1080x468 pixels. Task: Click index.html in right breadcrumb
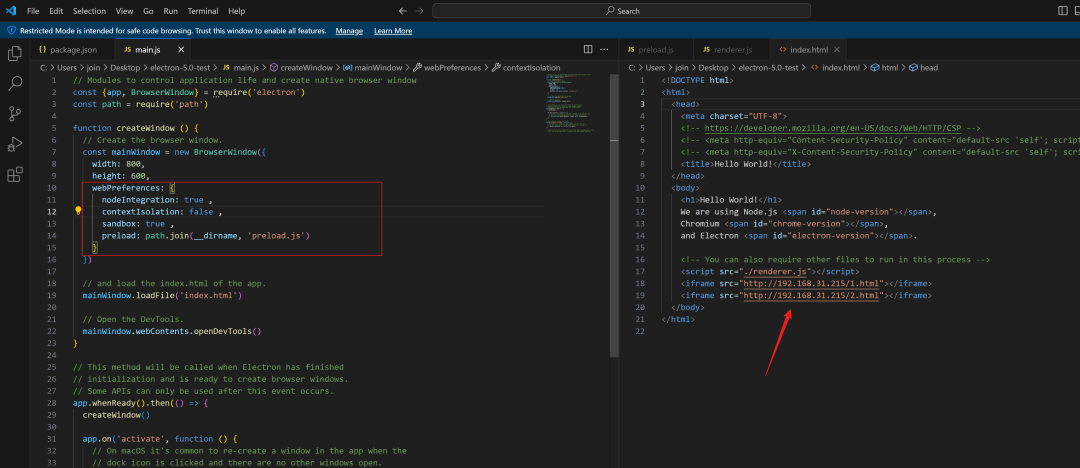coord(834,68)
